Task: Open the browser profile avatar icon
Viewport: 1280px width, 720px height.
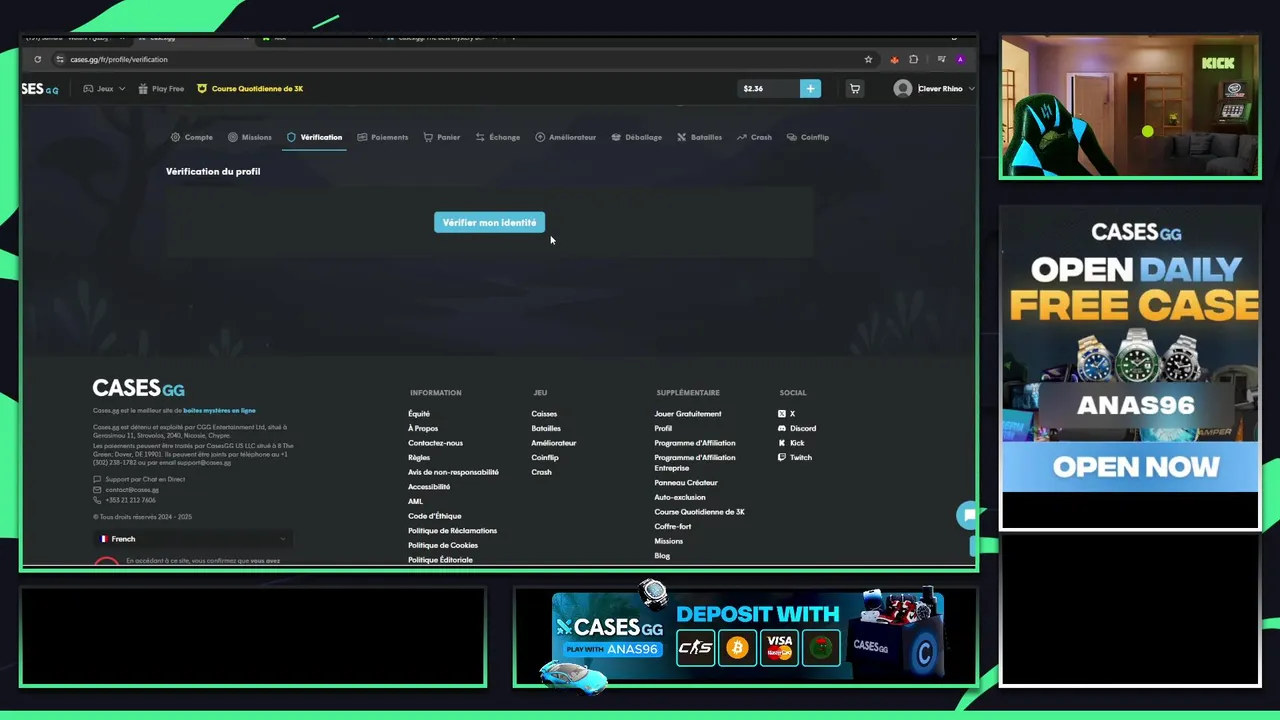Action: tap(960, 59)
